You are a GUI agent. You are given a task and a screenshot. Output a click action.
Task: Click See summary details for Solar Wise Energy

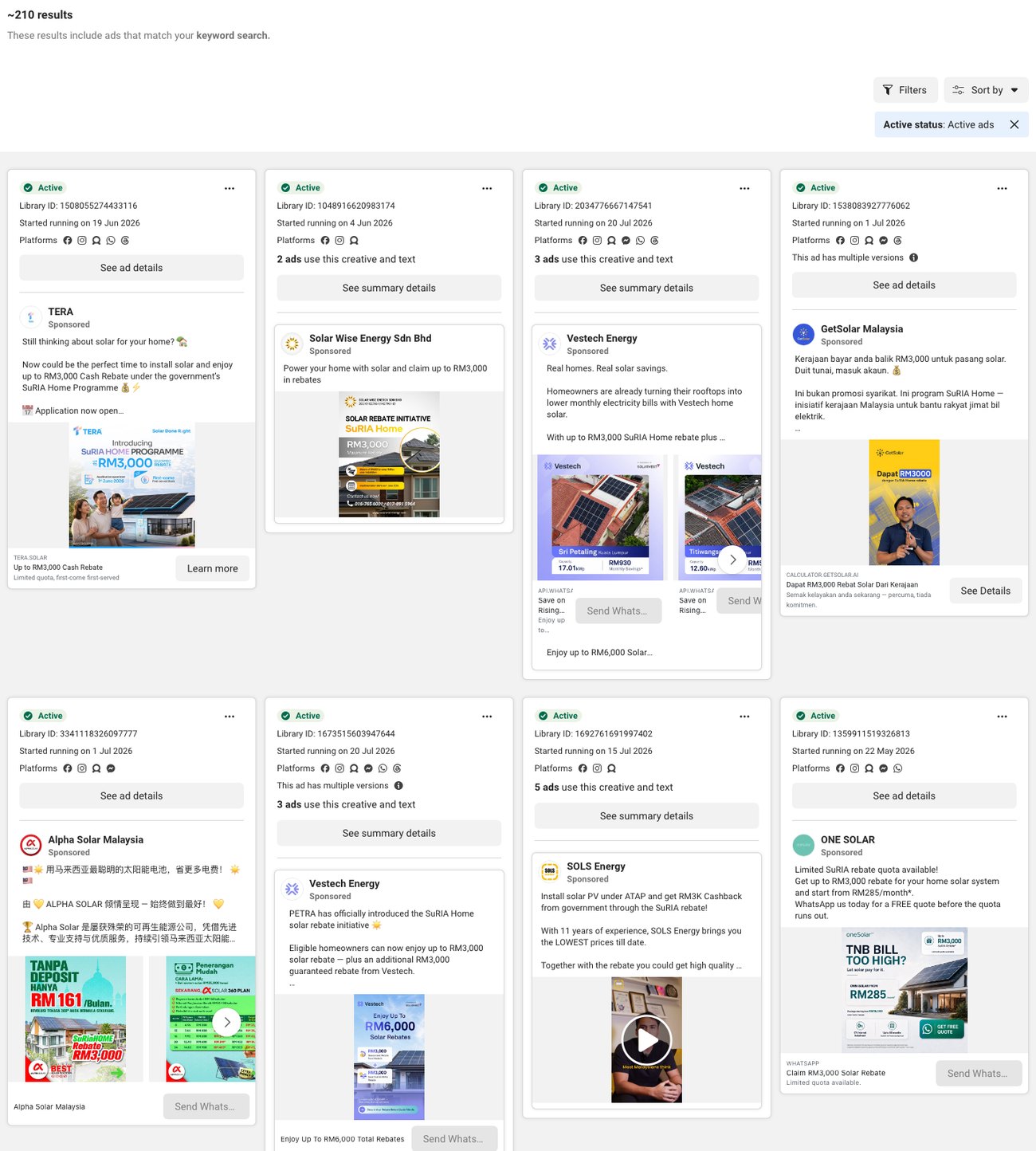coord(389,288)
